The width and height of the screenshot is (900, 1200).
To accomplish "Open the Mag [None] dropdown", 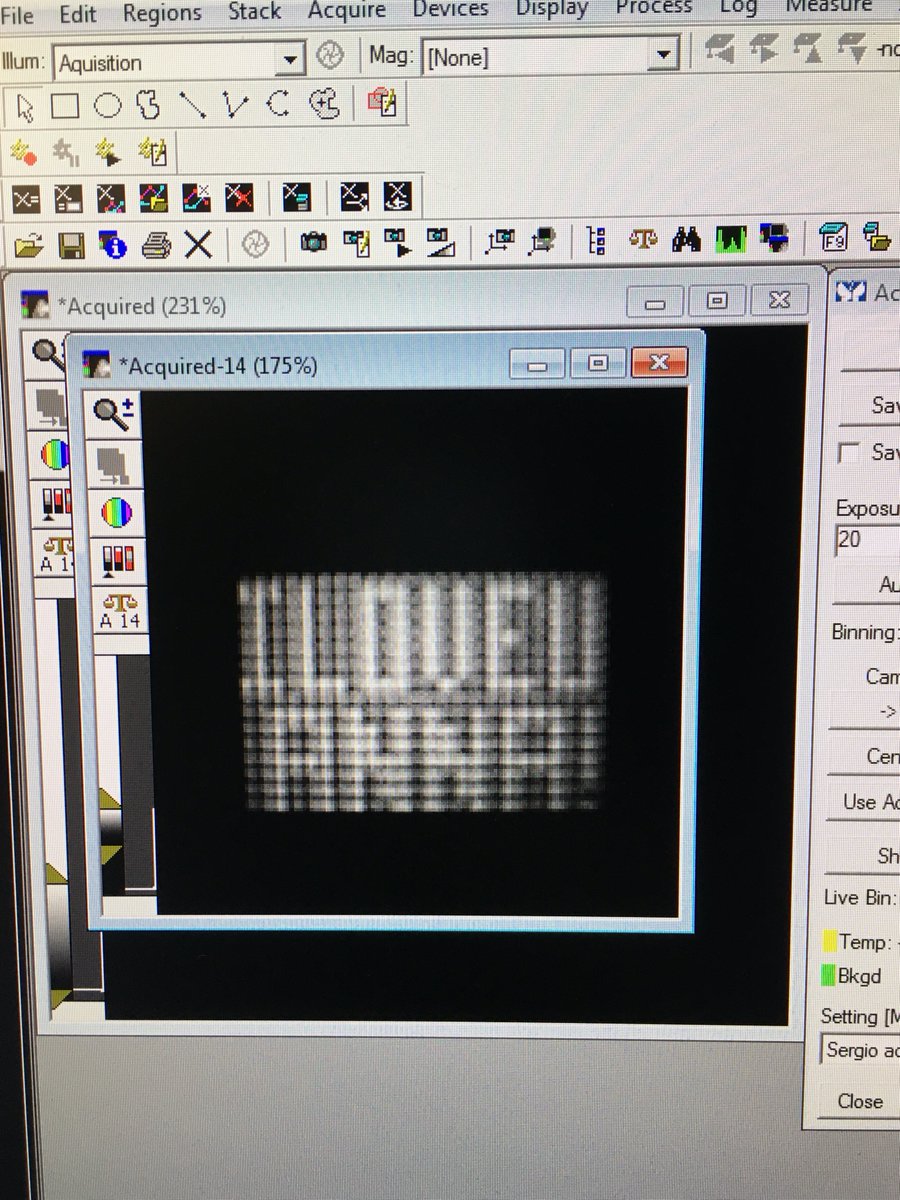I will [663, 54].
